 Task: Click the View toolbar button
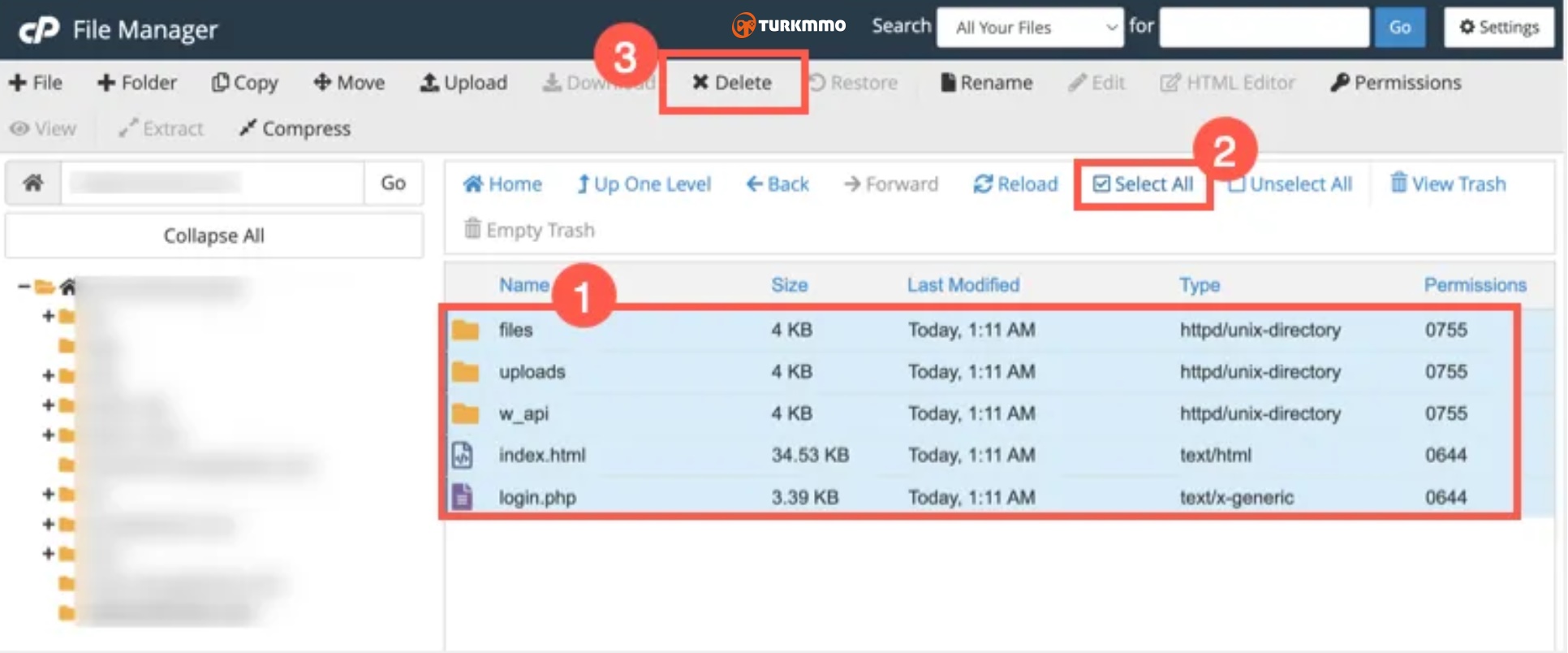[43, 128]
